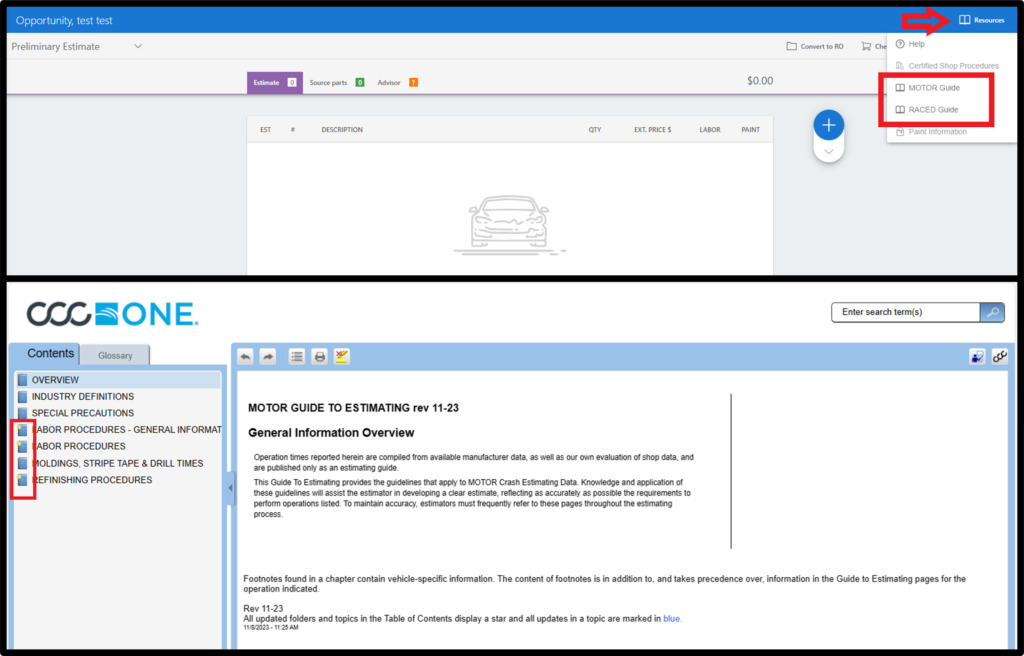This screenshot has width=1024, height=656.
Task: Select MOTOR Guide from Resources menu
Action: click(933, 88)
